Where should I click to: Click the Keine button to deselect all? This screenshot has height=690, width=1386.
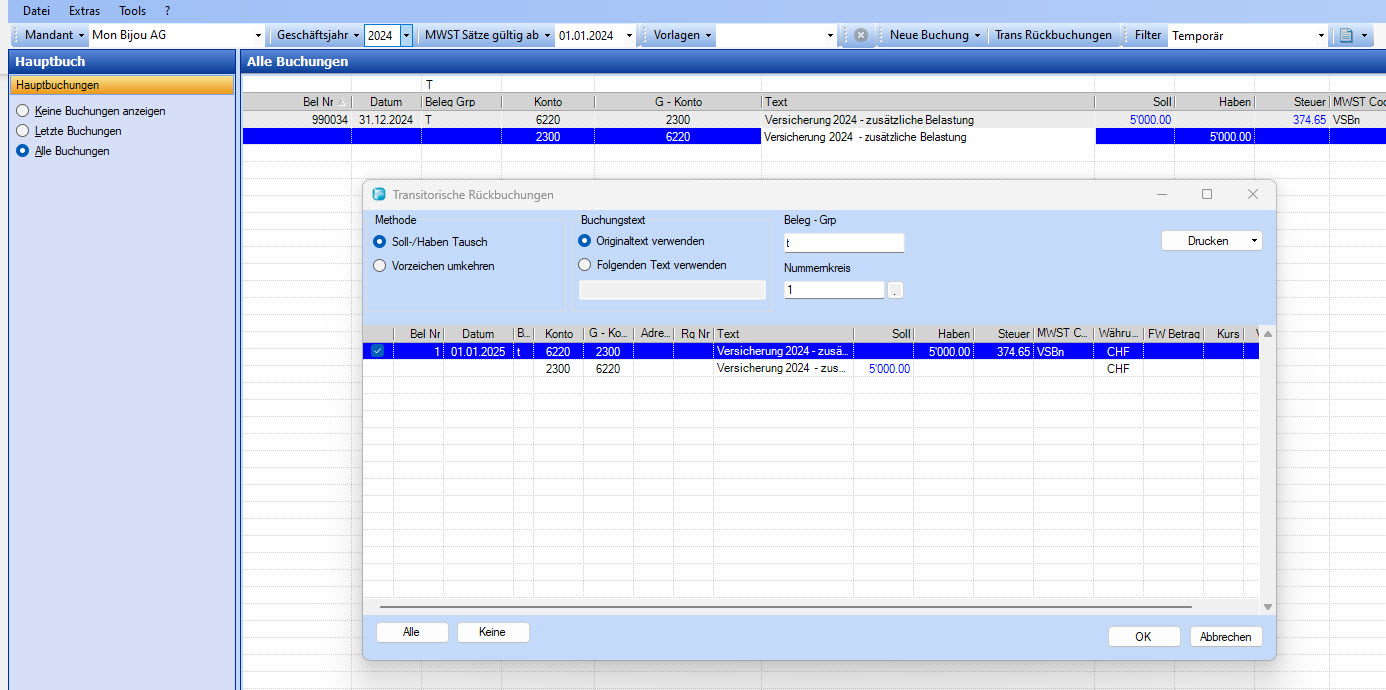click(493, 632)
